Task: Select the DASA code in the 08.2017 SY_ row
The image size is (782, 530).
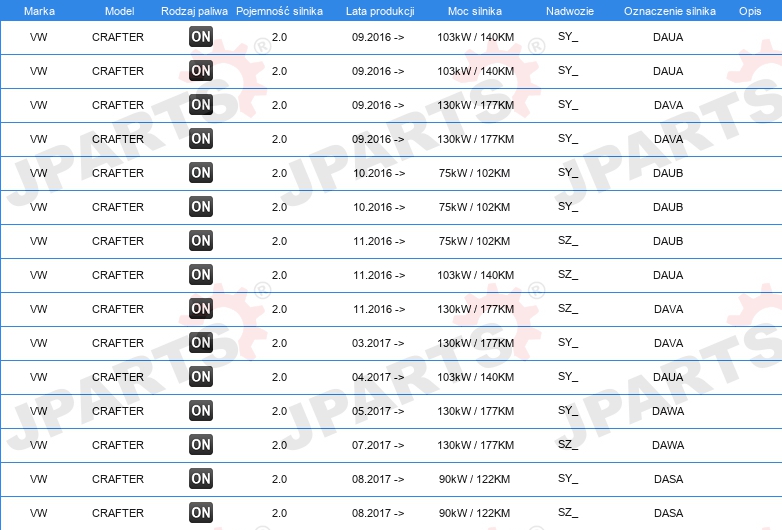Action: click(x=668, y=479)
